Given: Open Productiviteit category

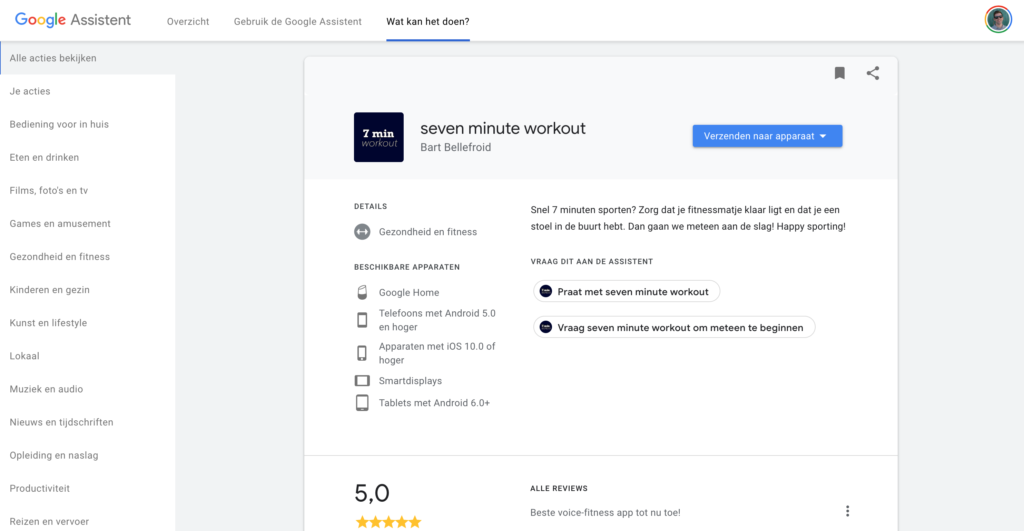Looking at the screenshot, I should pos(88,489).
